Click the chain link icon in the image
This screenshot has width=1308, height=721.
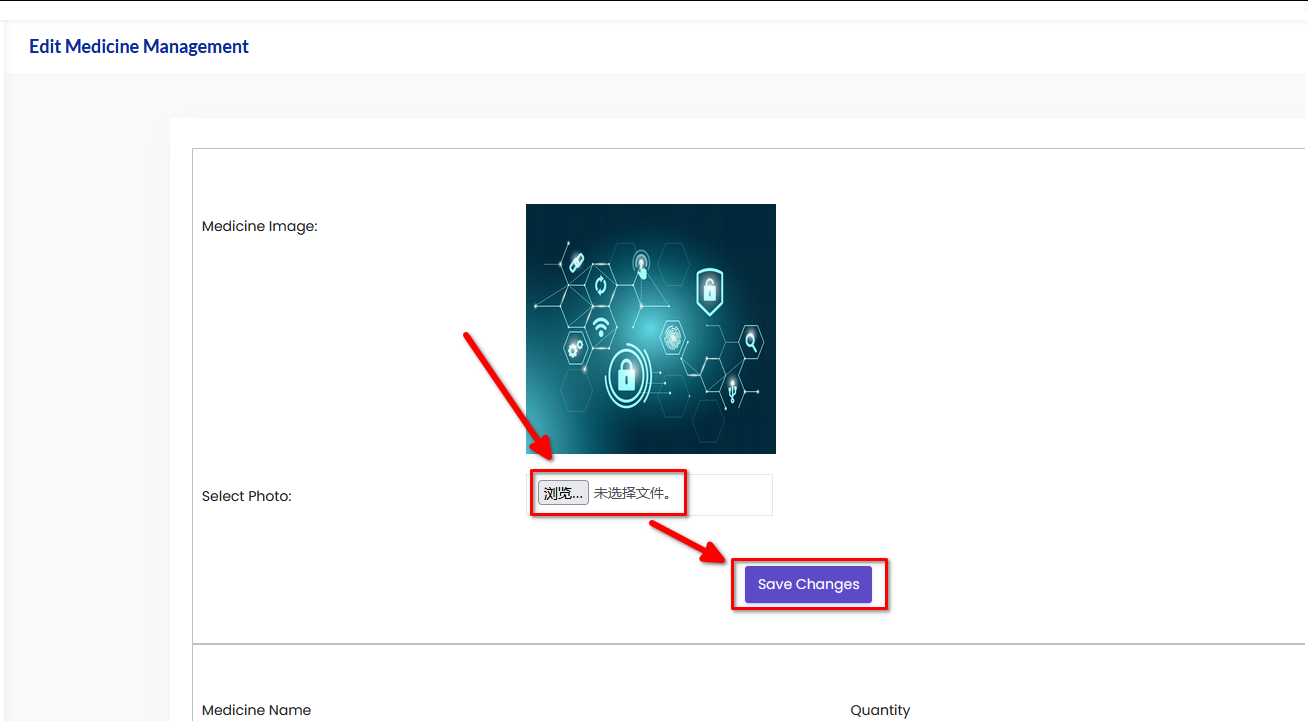576,262
